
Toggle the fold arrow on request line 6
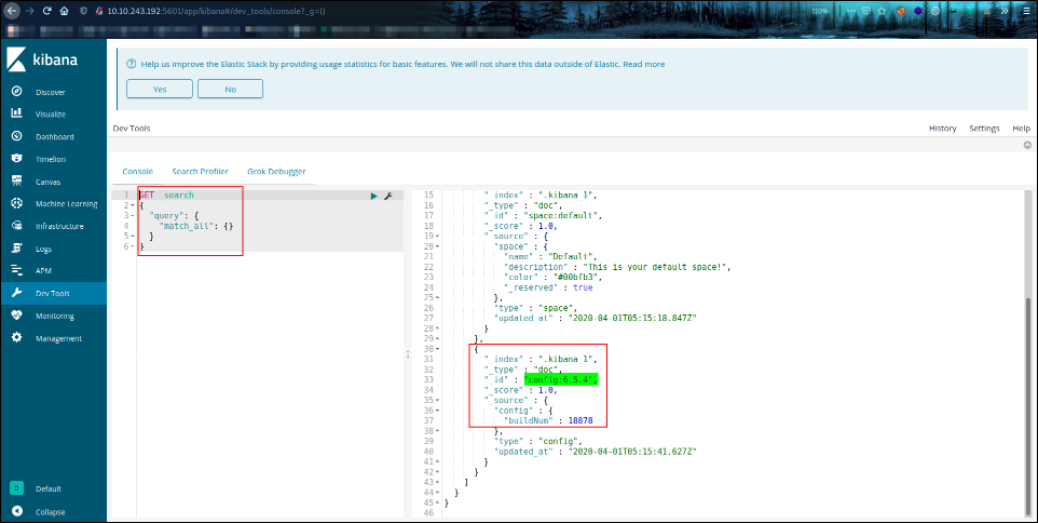click(133, 246)
